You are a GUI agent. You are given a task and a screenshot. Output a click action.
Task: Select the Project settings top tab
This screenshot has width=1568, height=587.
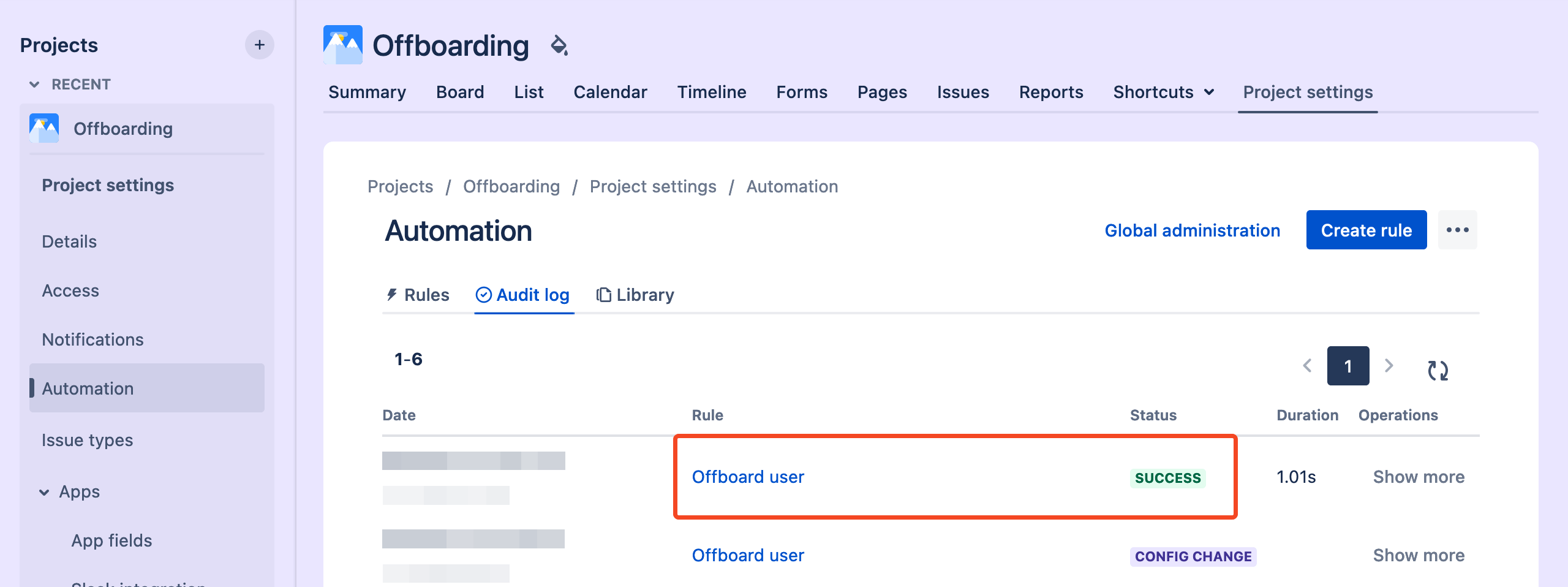1308,92
